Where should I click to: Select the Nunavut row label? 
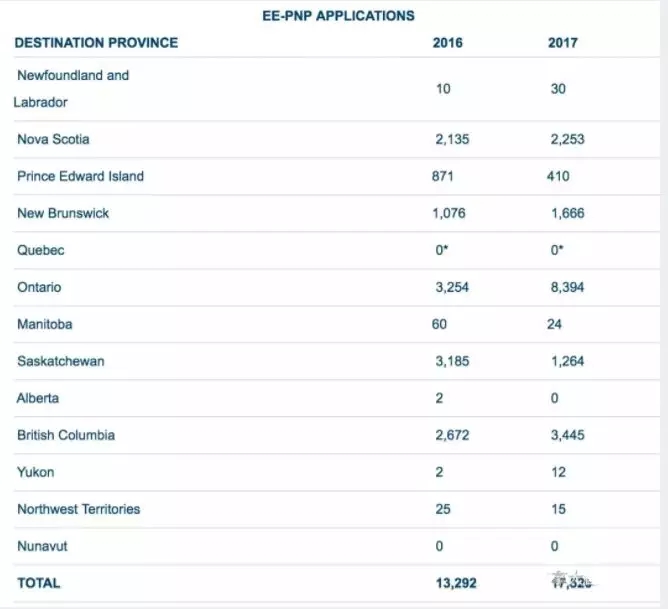42,546
